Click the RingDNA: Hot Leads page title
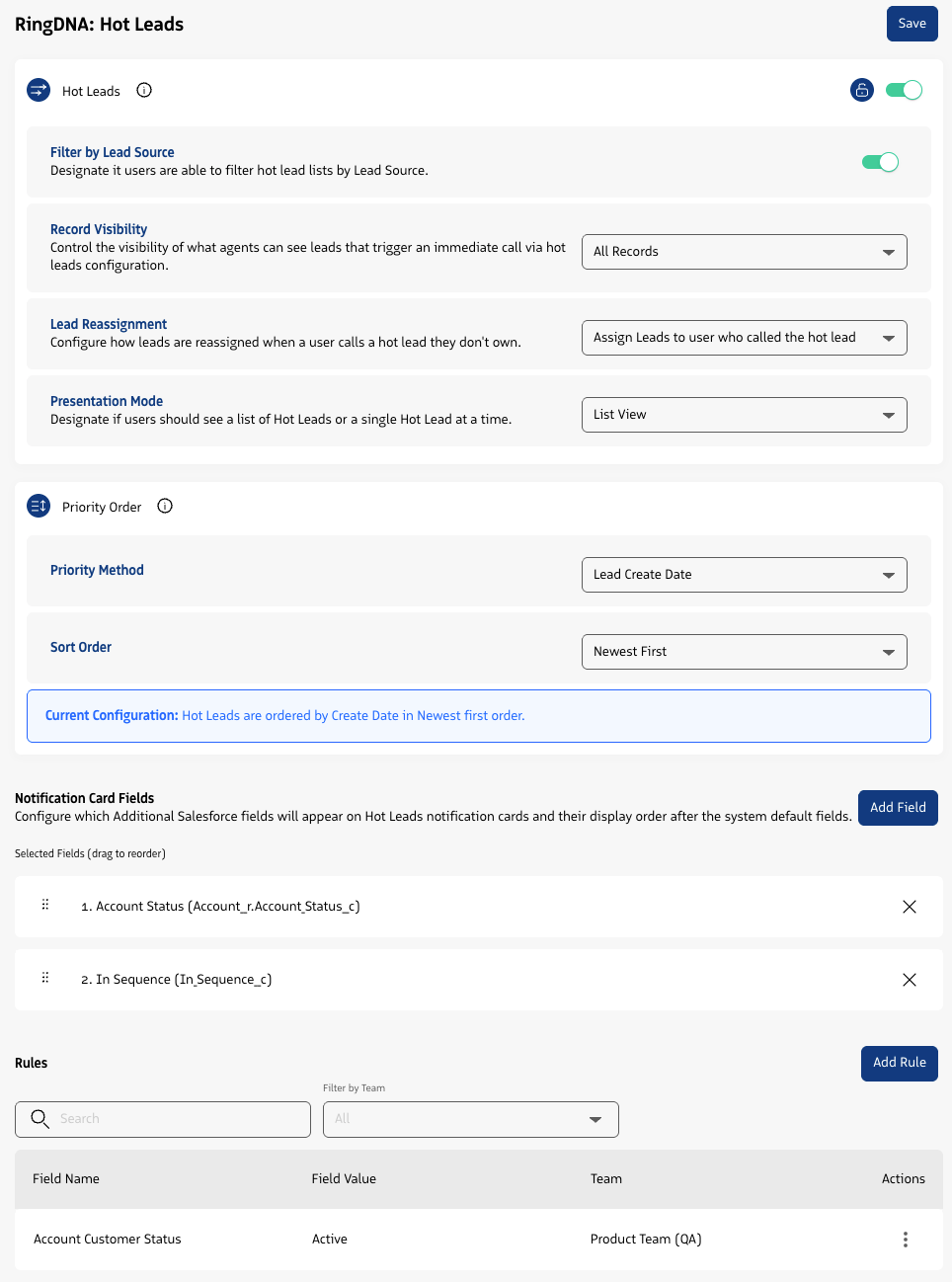Viewport: 952px width, 1282px height. click(x=99, y=25)
